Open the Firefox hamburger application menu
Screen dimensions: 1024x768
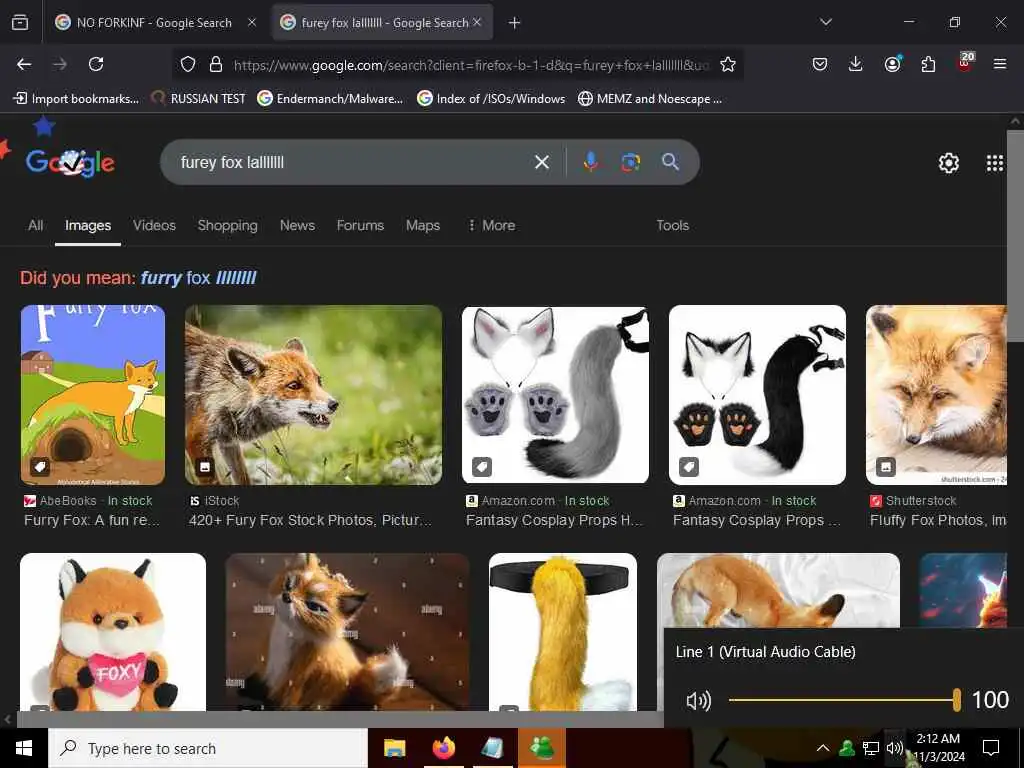(1000, 64)
